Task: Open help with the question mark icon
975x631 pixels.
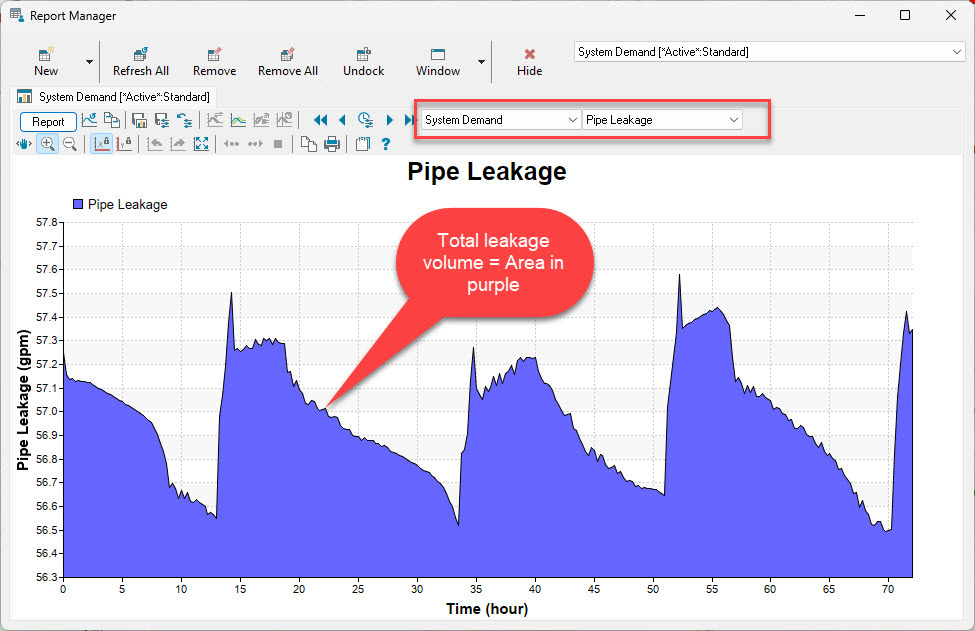Action: (386, 144)
